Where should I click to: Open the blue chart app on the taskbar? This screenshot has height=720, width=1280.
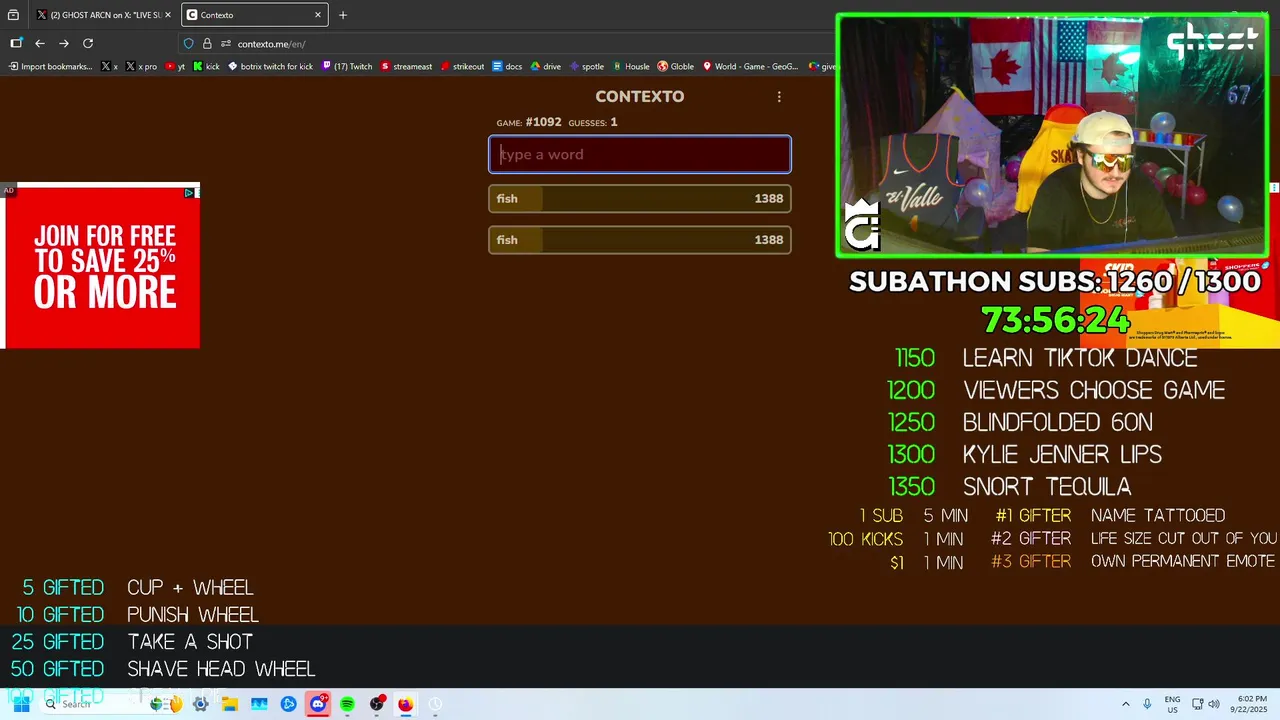[259, 704]
